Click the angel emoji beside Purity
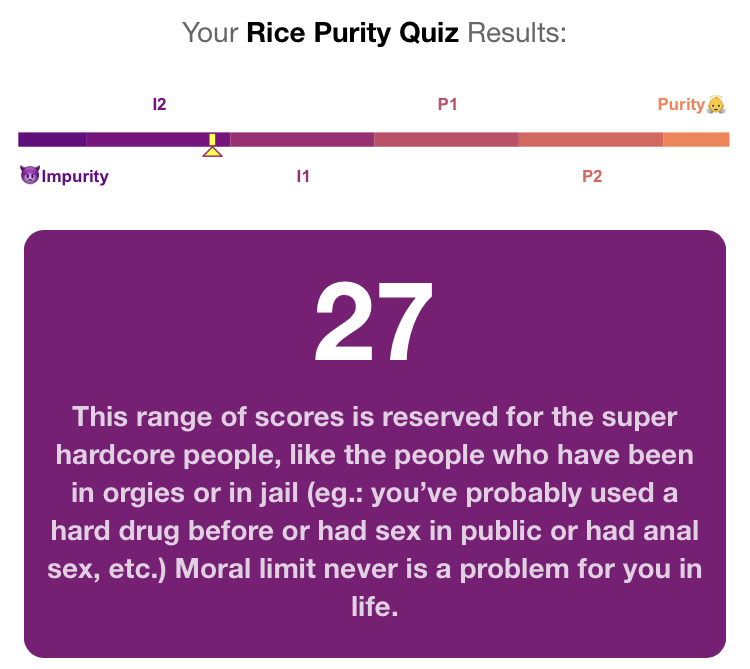The width and height of the screenshot is (750, 669). [716, 104]
